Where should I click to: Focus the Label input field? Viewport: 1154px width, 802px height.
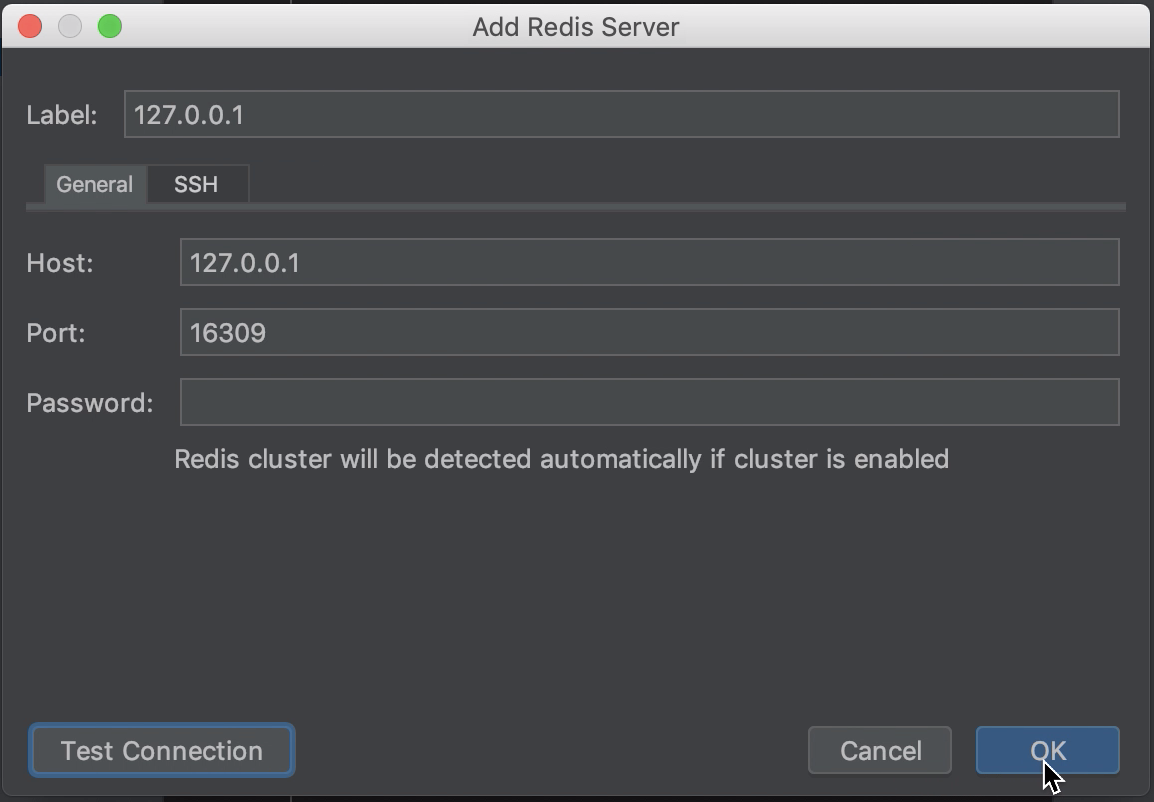622,114
